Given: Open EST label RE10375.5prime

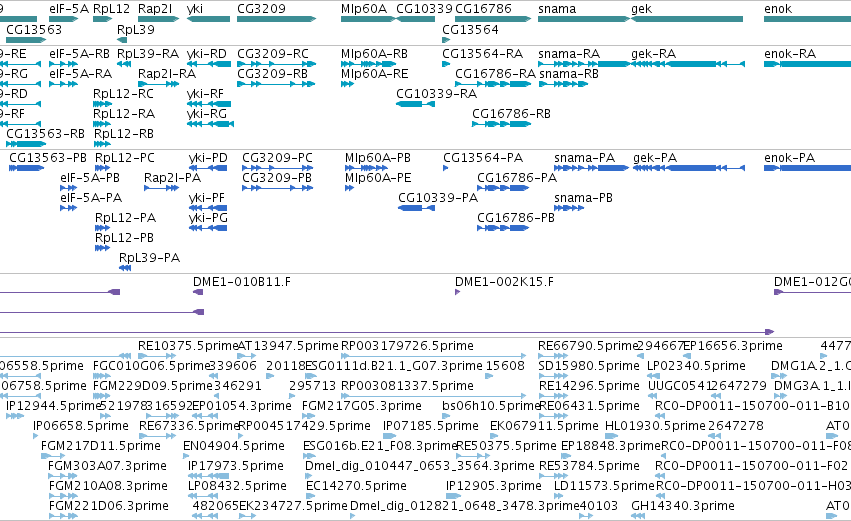Looking at the screenshot, I should [188, 346].
